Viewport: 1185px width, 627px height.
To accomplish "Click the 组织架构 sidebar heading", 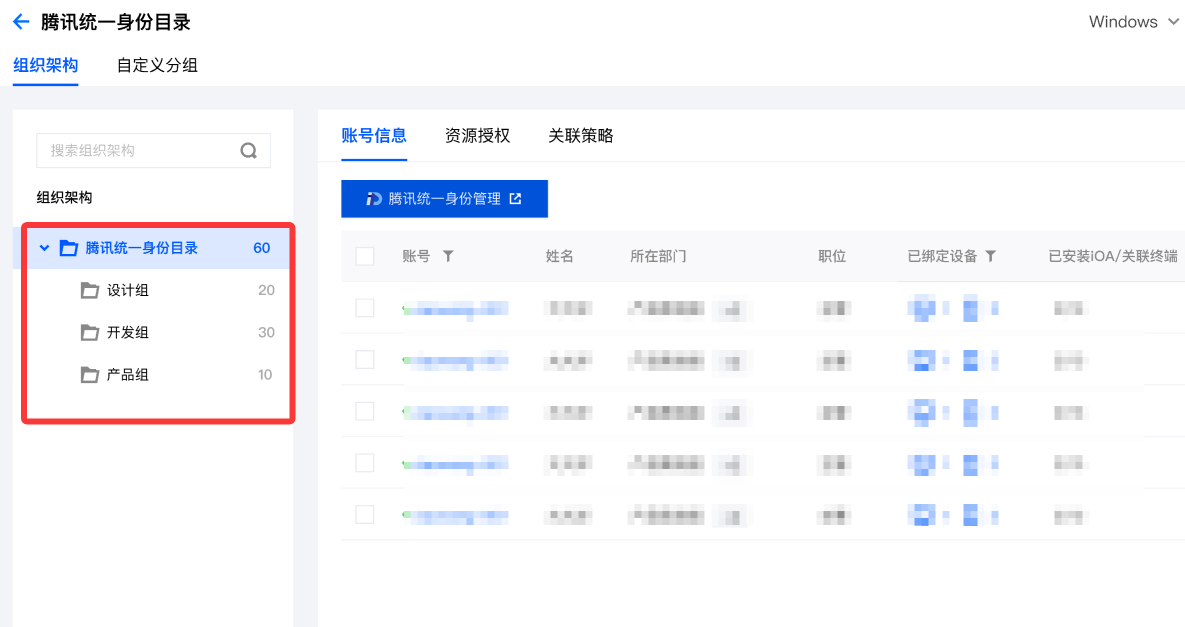I will pos(64,197).
